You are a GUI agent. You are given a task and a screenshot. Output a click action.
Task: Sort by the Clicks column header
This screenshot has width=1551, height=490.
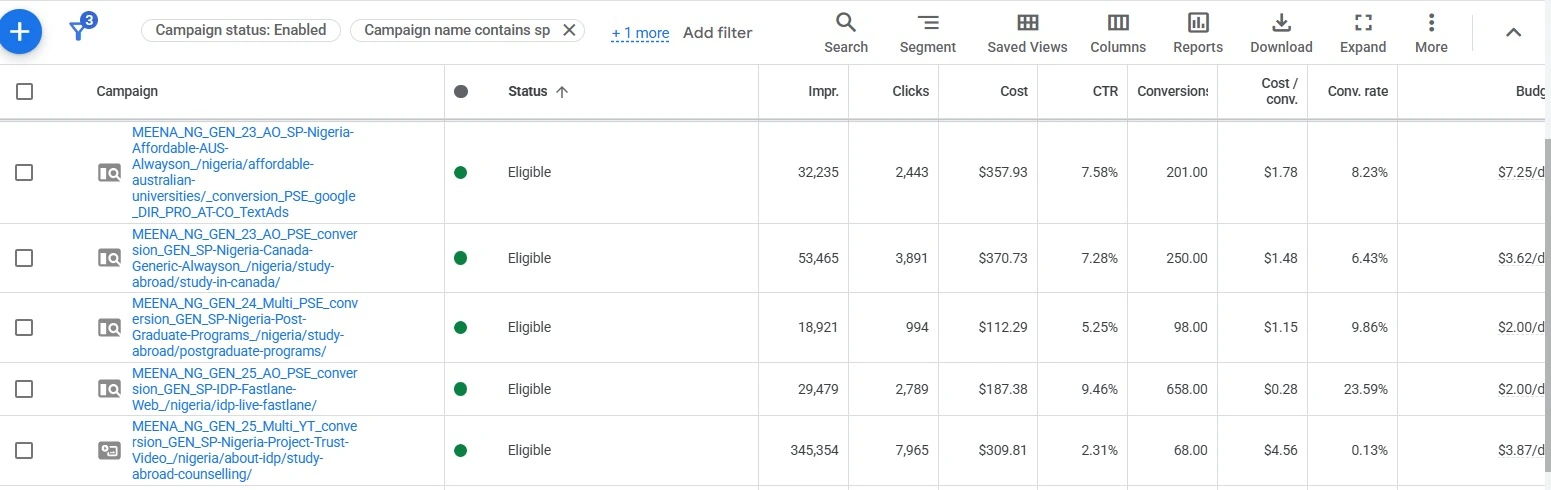pyautogui.click(x=910, y=91)
